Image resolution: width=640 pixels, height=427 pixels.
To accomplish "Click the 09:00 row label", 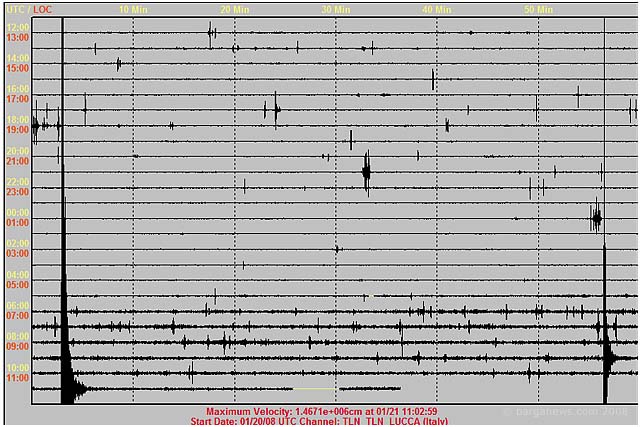I will [17, 347].
